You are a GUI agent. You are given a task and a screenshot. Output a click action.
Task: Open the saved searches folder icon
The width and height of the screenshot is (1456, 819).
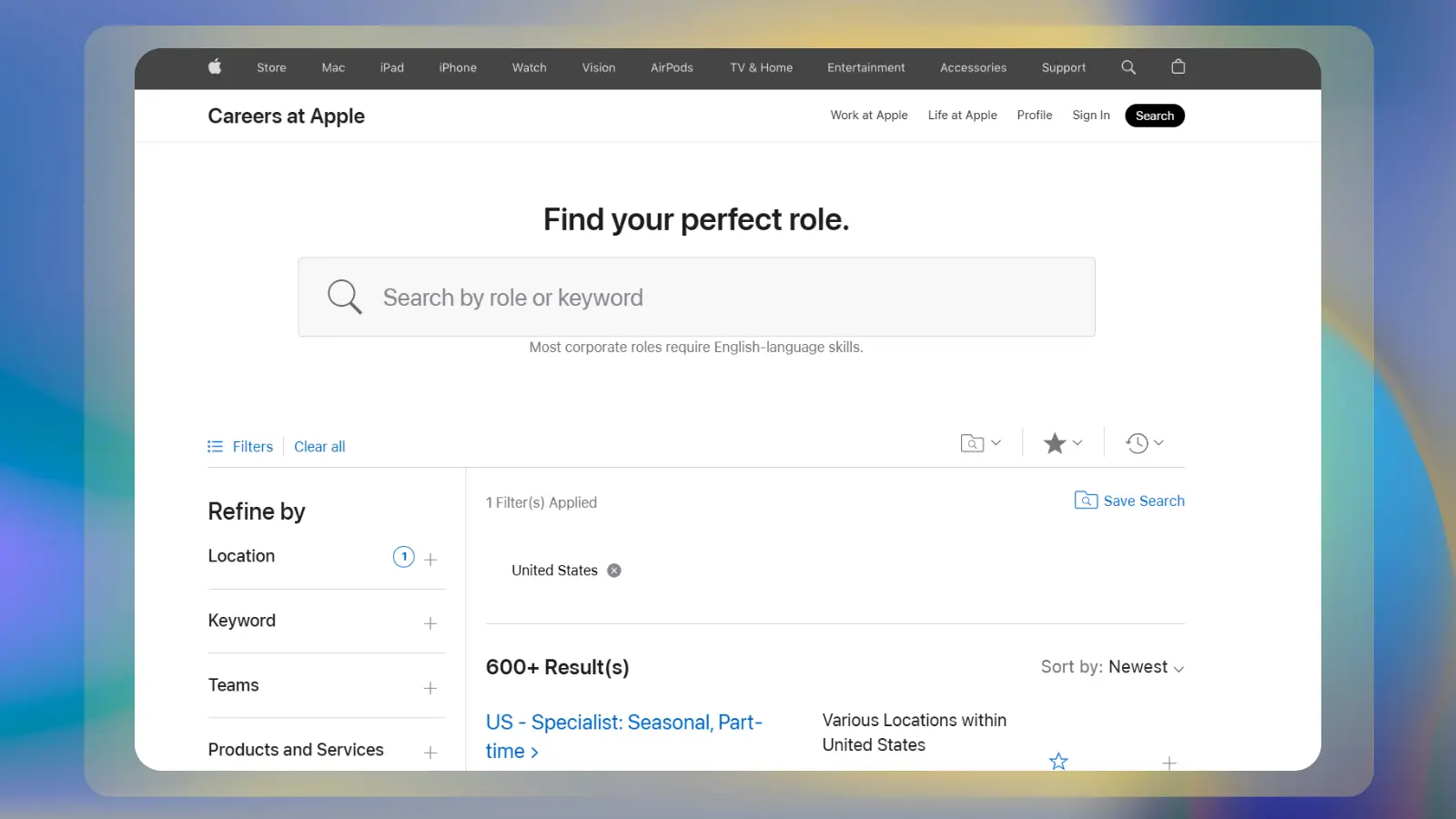(972, 443)
